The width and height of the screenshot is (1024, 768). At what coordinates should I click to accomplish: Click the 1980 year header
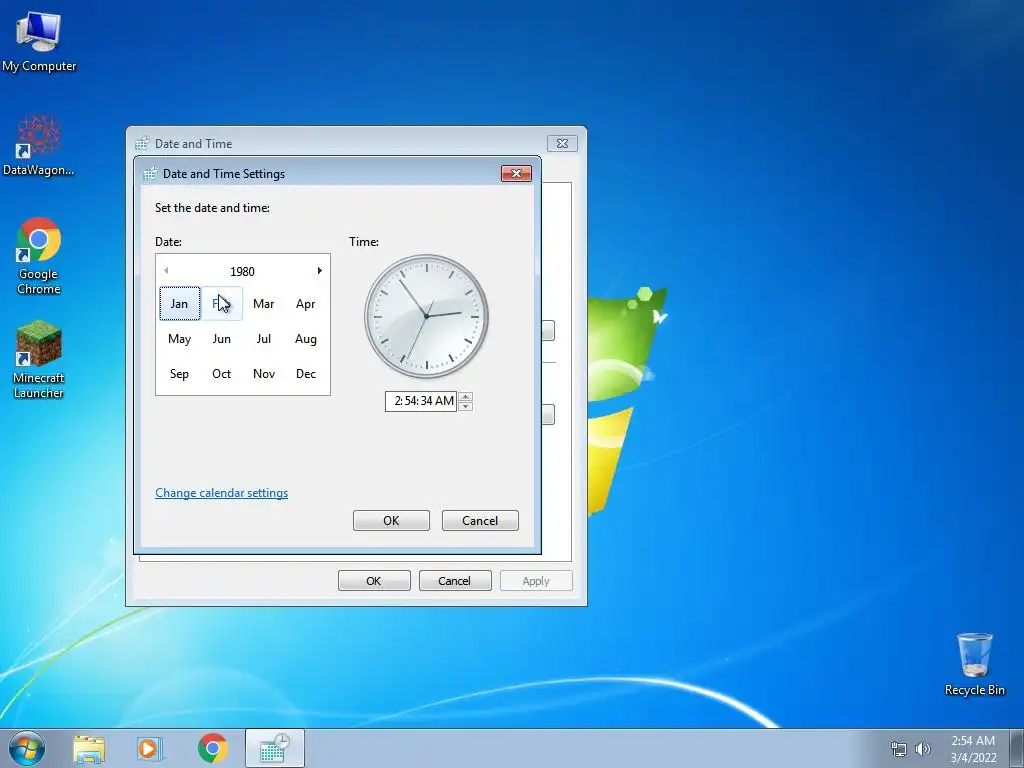tap(242, 271)
